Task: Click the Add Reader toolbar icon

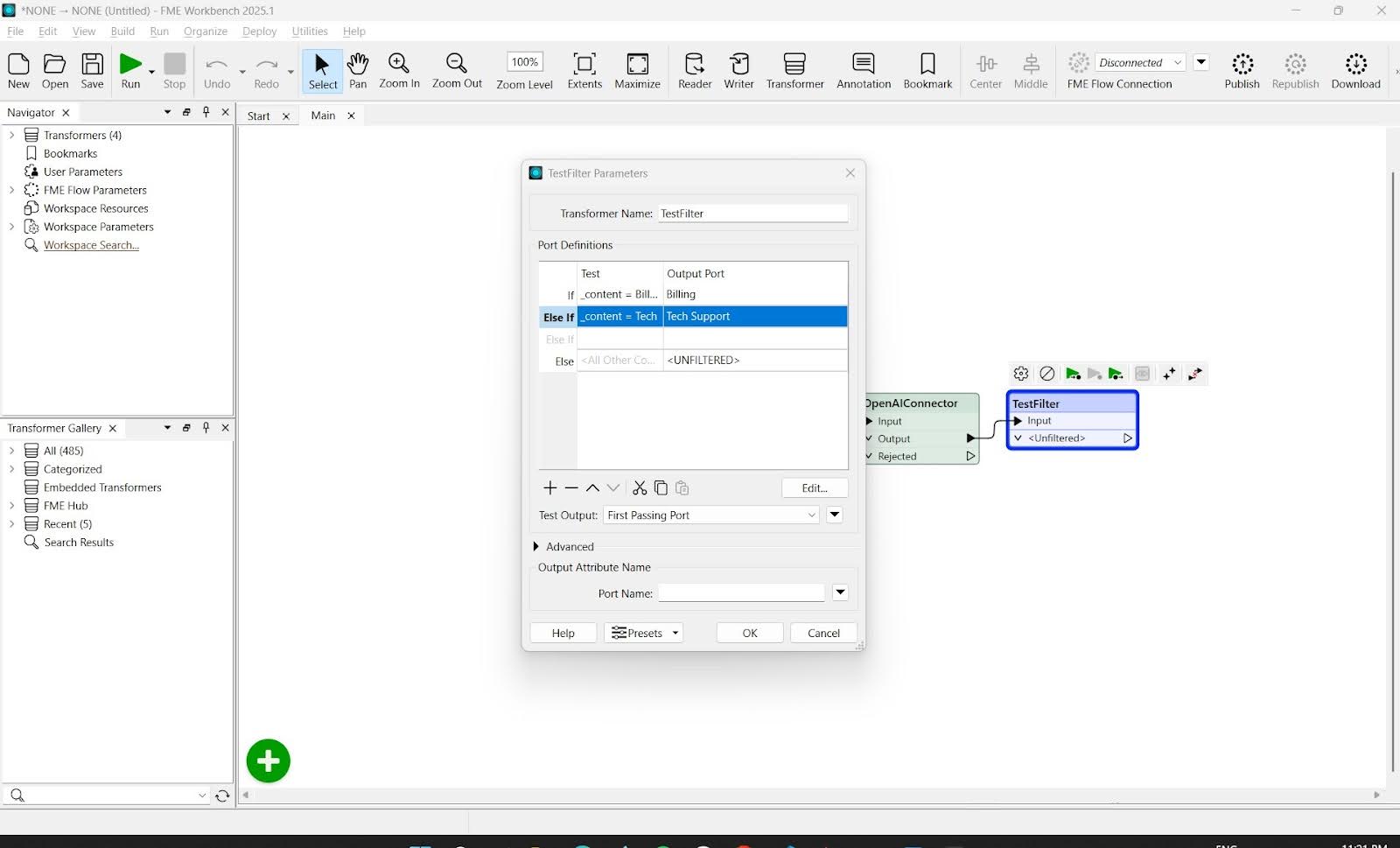Action: click(695, 70)
